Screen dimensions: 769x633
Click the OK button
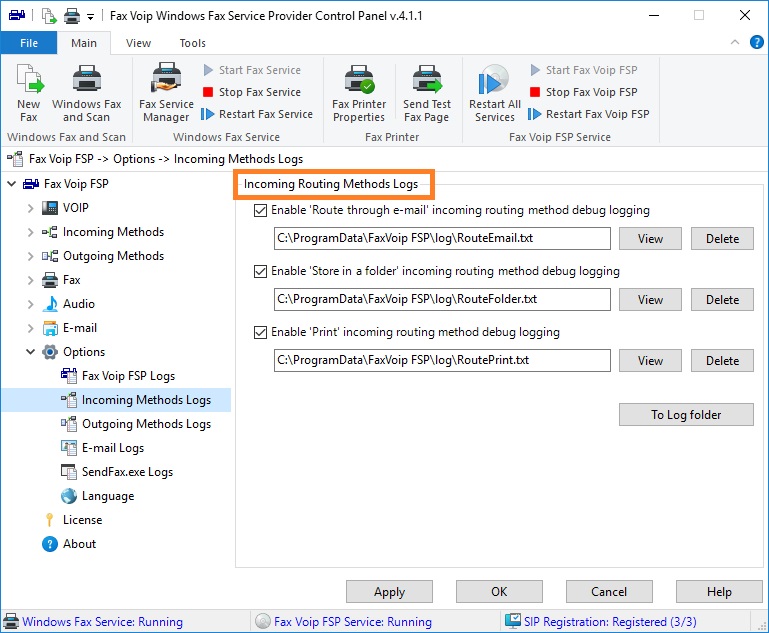point(499,592)
